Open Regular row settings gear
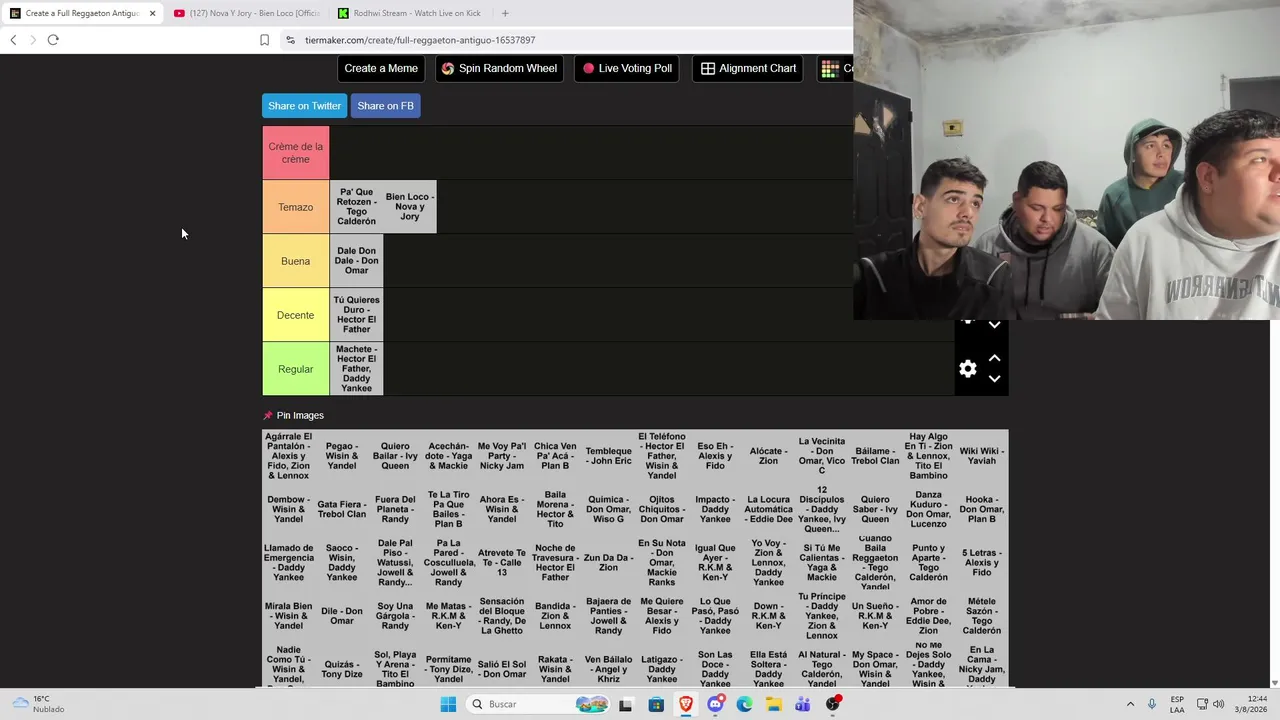The image size is (1280, 720). tap(968, 369)
